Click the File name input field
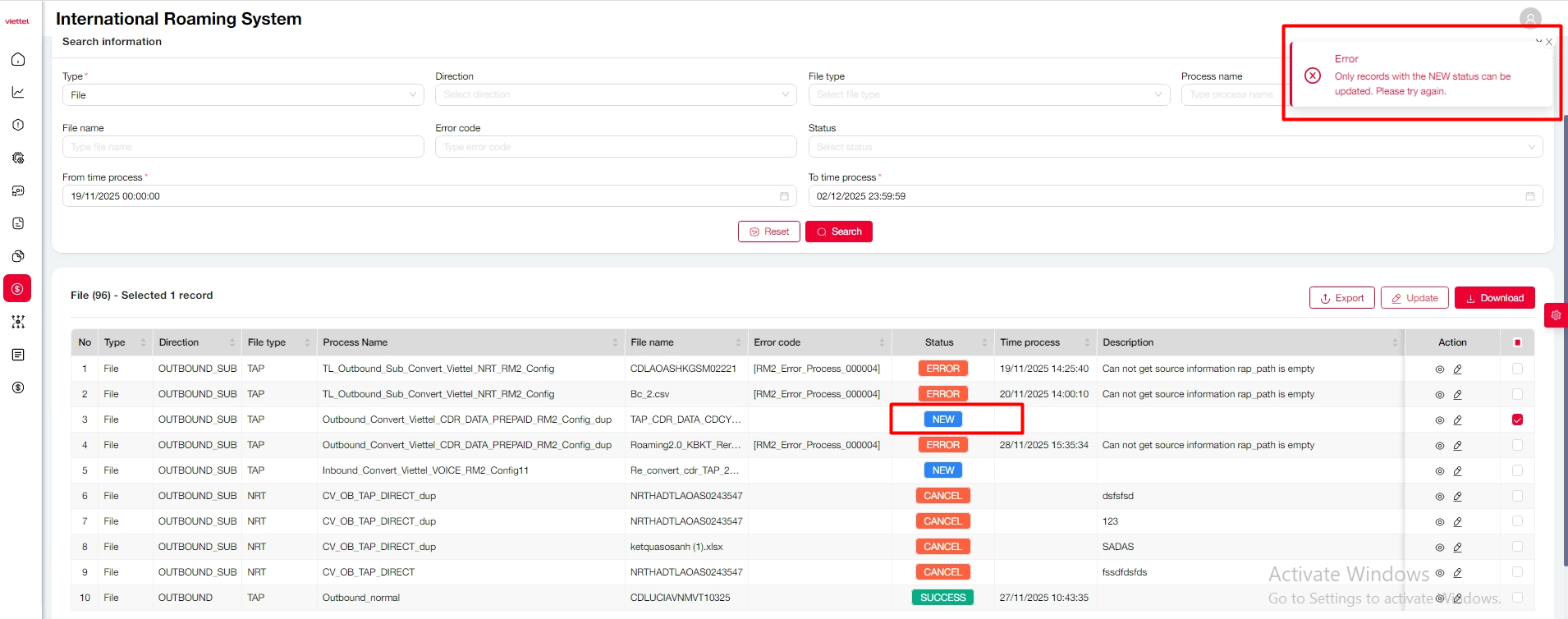The height and width of the screenshot is (619, 1568). (x=243, y=147)
